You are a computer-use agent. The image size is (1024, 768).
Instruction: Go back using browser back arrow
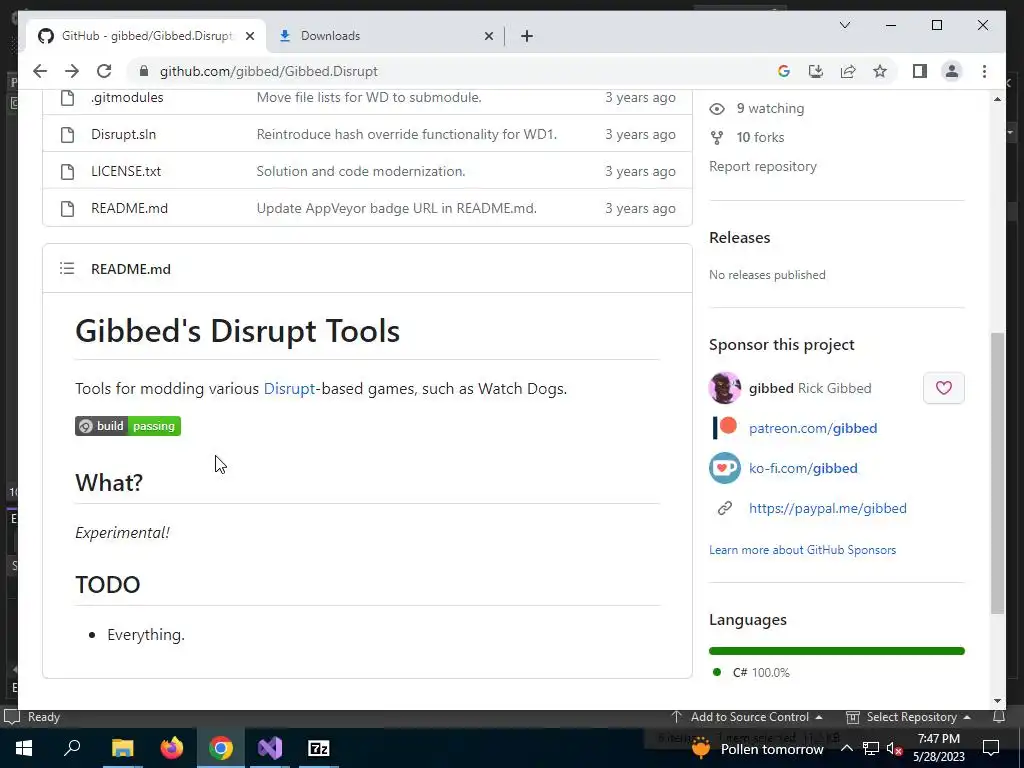[40, 71]
